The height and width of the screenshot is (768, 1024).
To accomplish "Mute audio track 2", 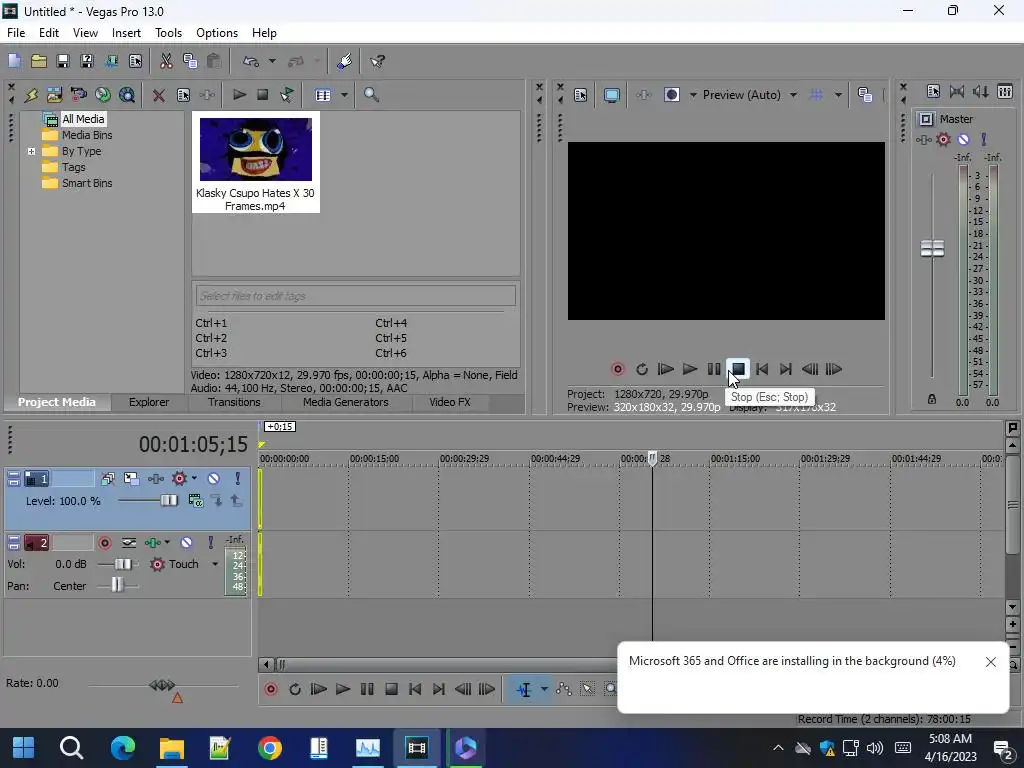I will (x=186, y=543).
